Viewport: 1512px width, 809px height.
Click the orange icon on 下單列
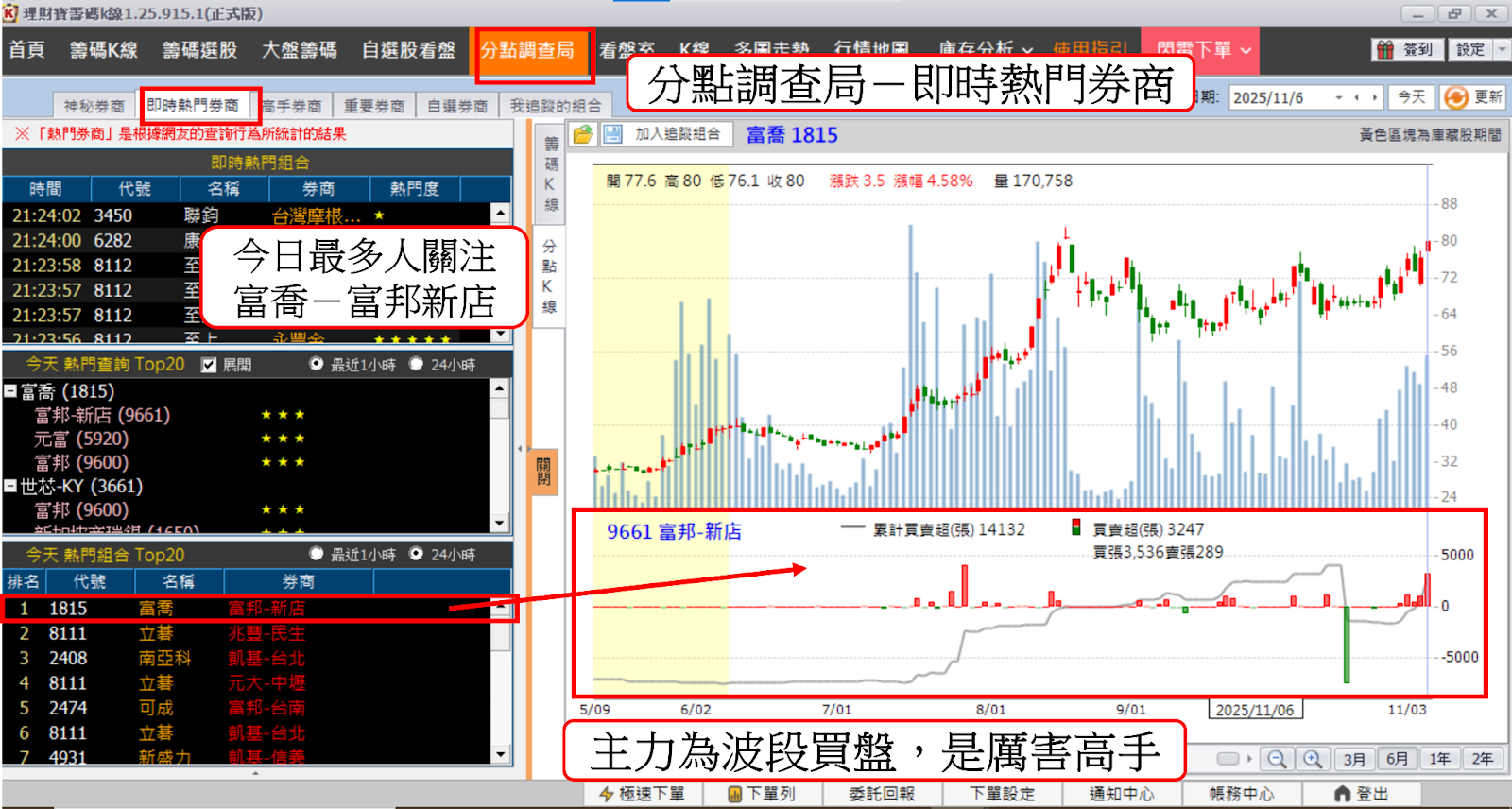click(734, 794)
